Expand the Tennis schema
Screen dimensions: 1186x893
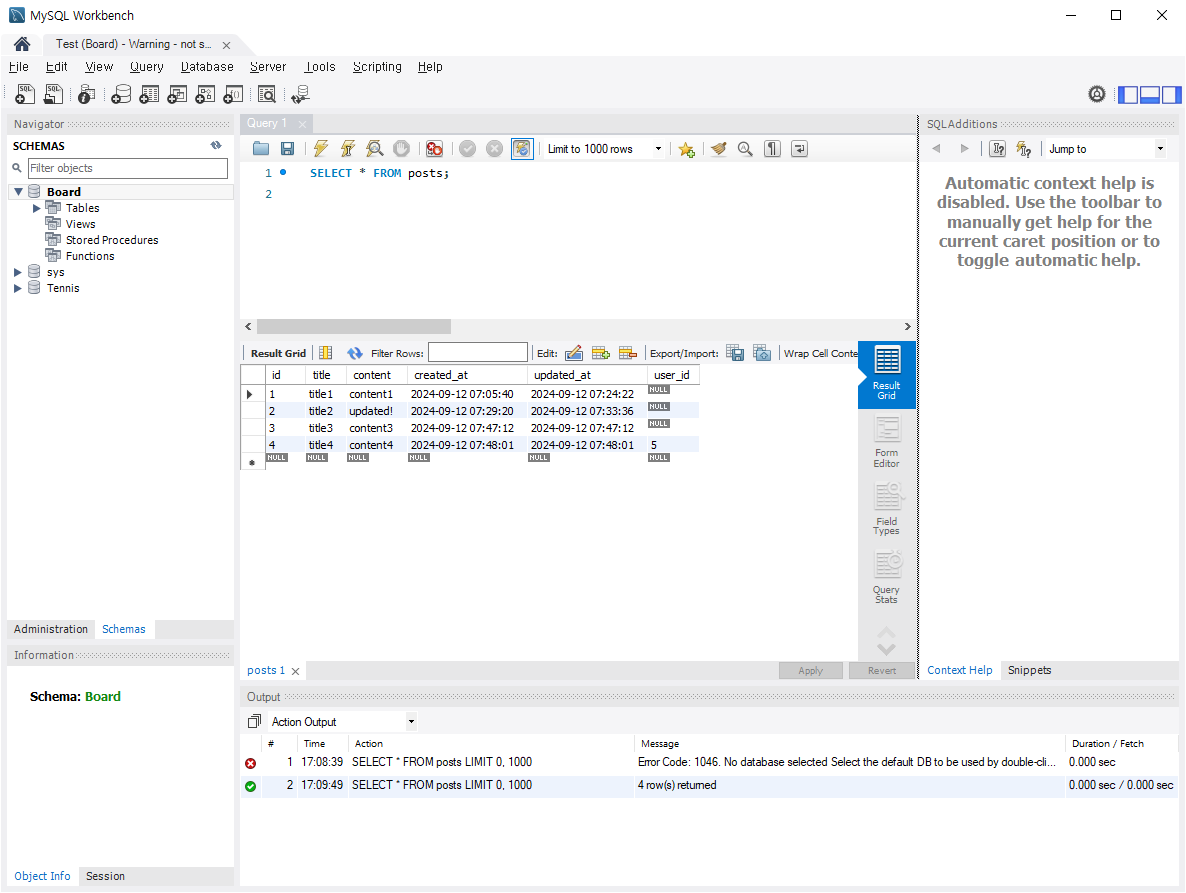[x=18, y=288]
